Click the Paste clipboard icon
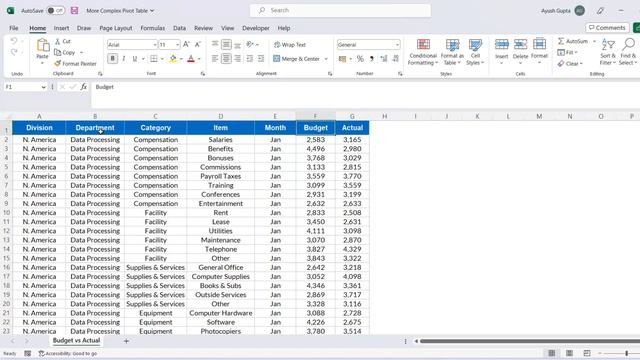 pos(42,46)
